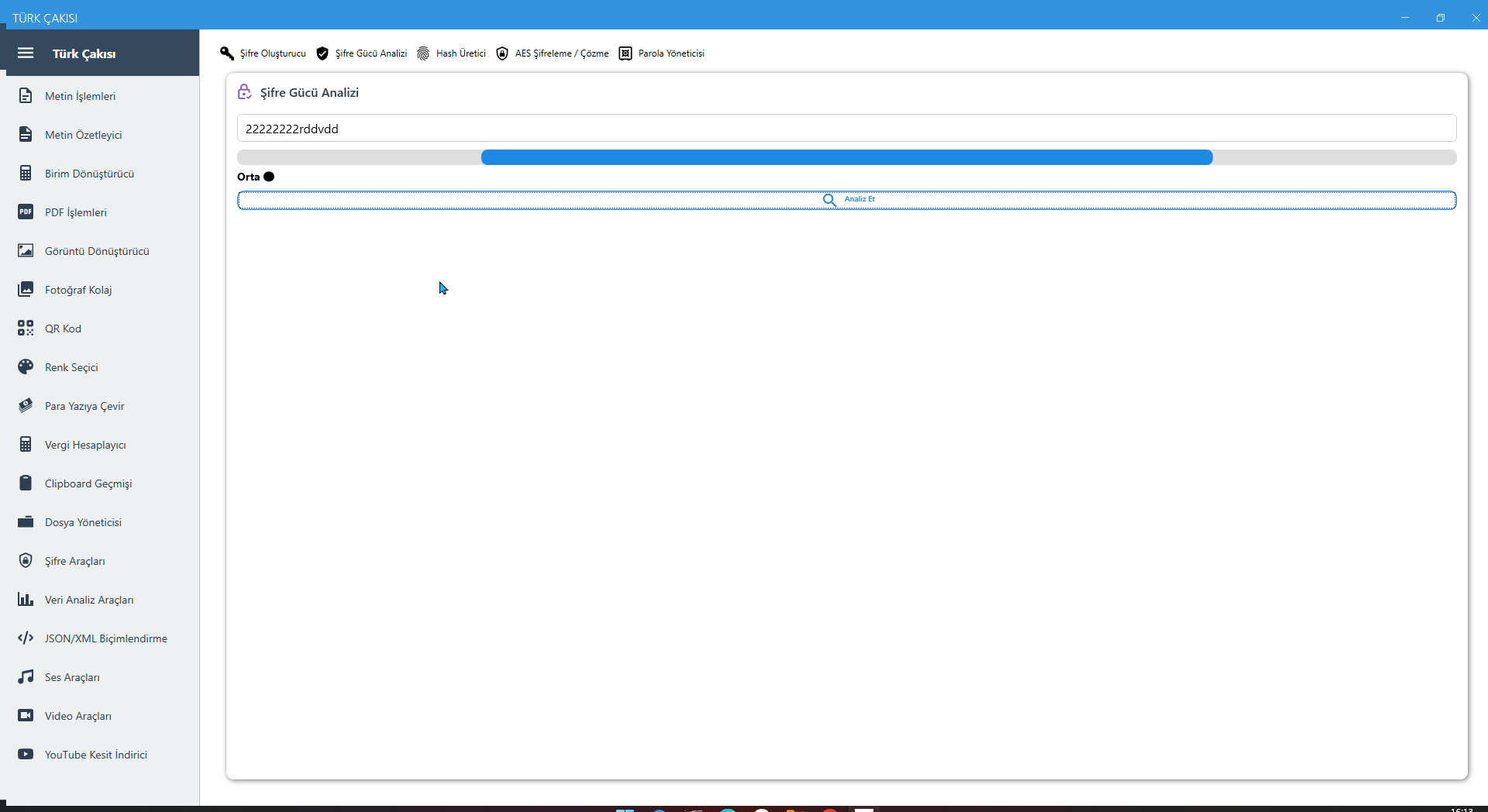This screenshot has height=812, width=1488.
Task: Go to JSON/XML Biçimlendirme
Action: point(105,638)
